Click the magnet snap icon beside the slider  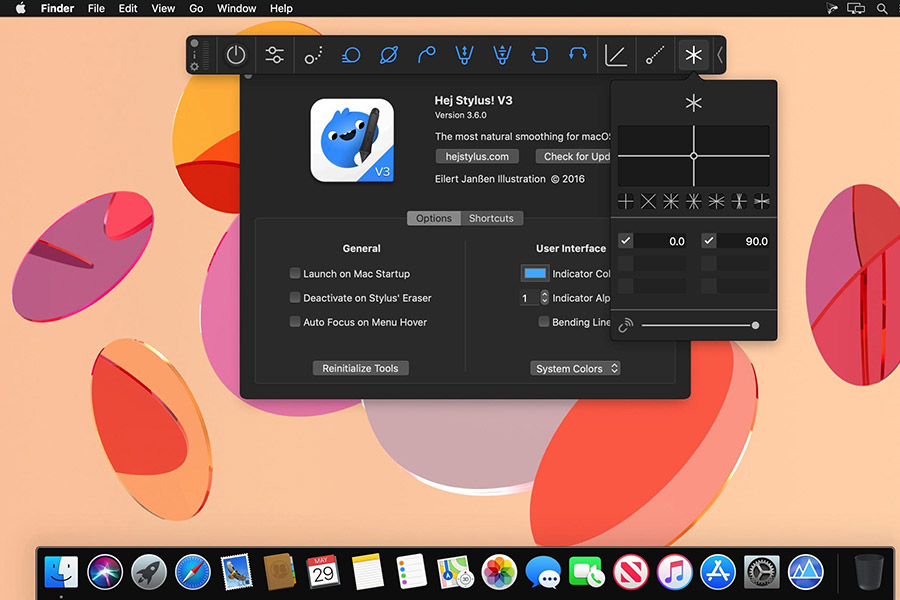(x=626, y=326)
